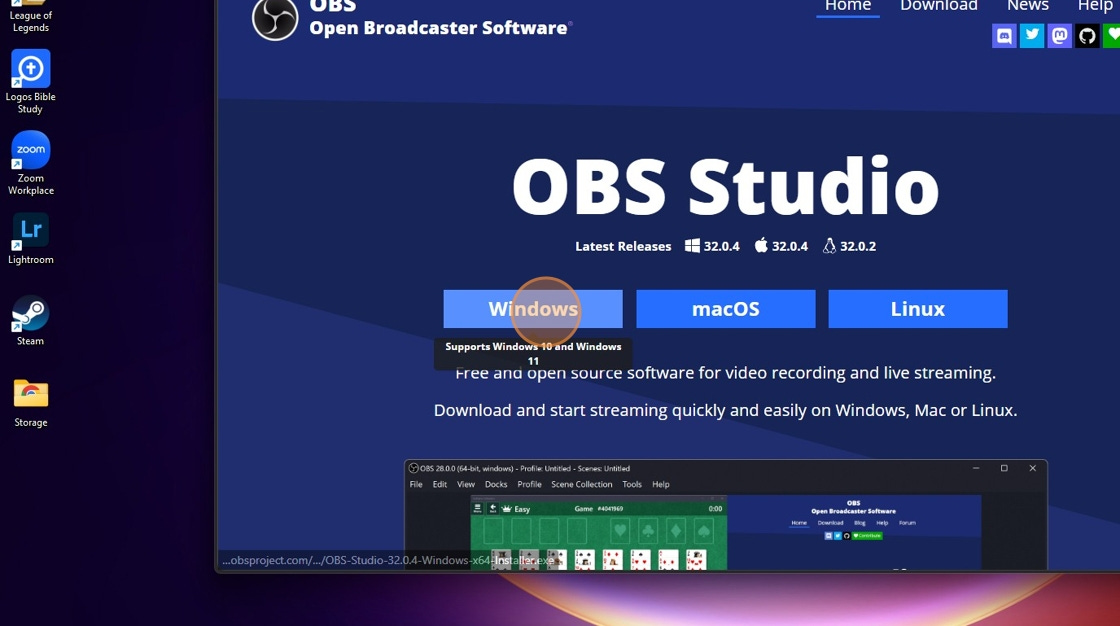Open the Zoom Workplace desktop icon
This screenshot has width=1120, height=626.
[x=30, y=163]
